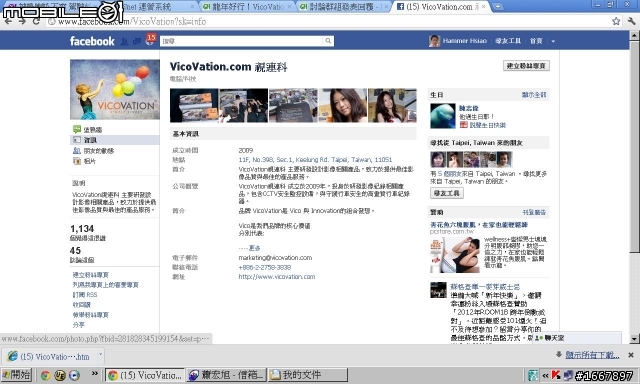Screen dimensions: 640x384
Task: Open friend requests icon in Facebook header
Action: [x=124, y=41]
